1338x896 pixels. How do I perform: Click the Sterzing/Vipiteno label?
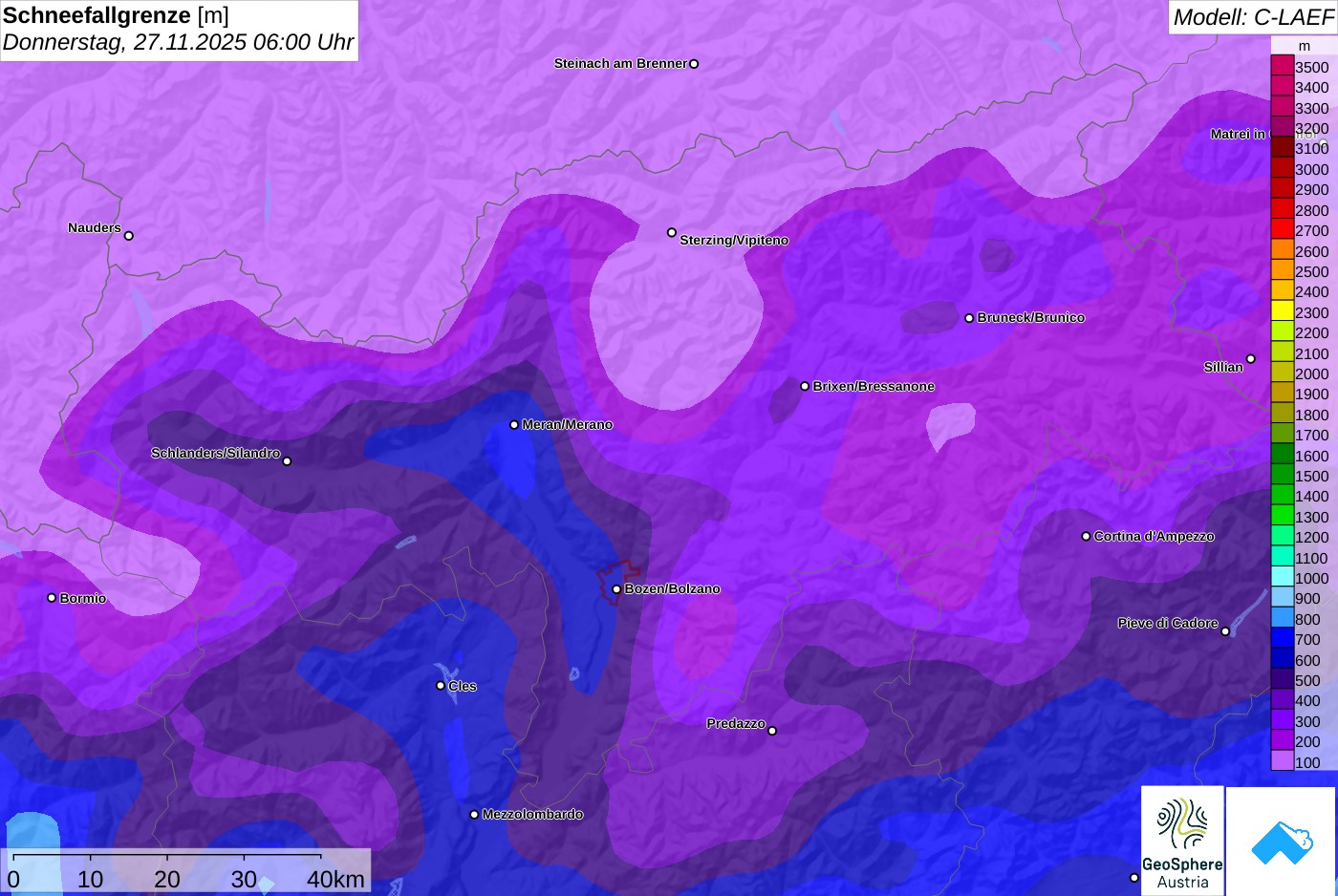click(x=734, y=241)
